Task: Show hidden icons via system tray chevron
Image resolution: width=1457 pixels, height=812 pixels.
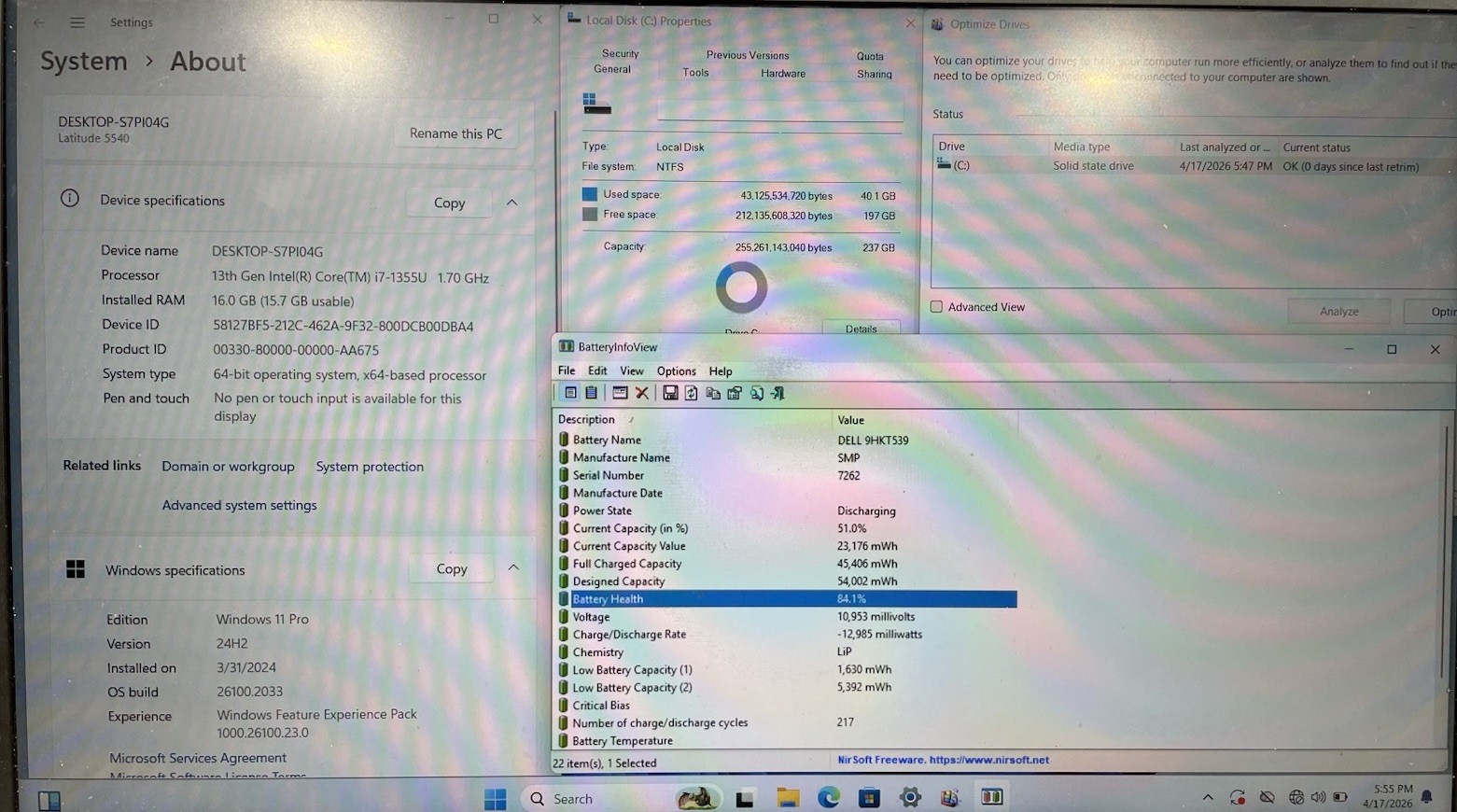Action: point(1208,797)
